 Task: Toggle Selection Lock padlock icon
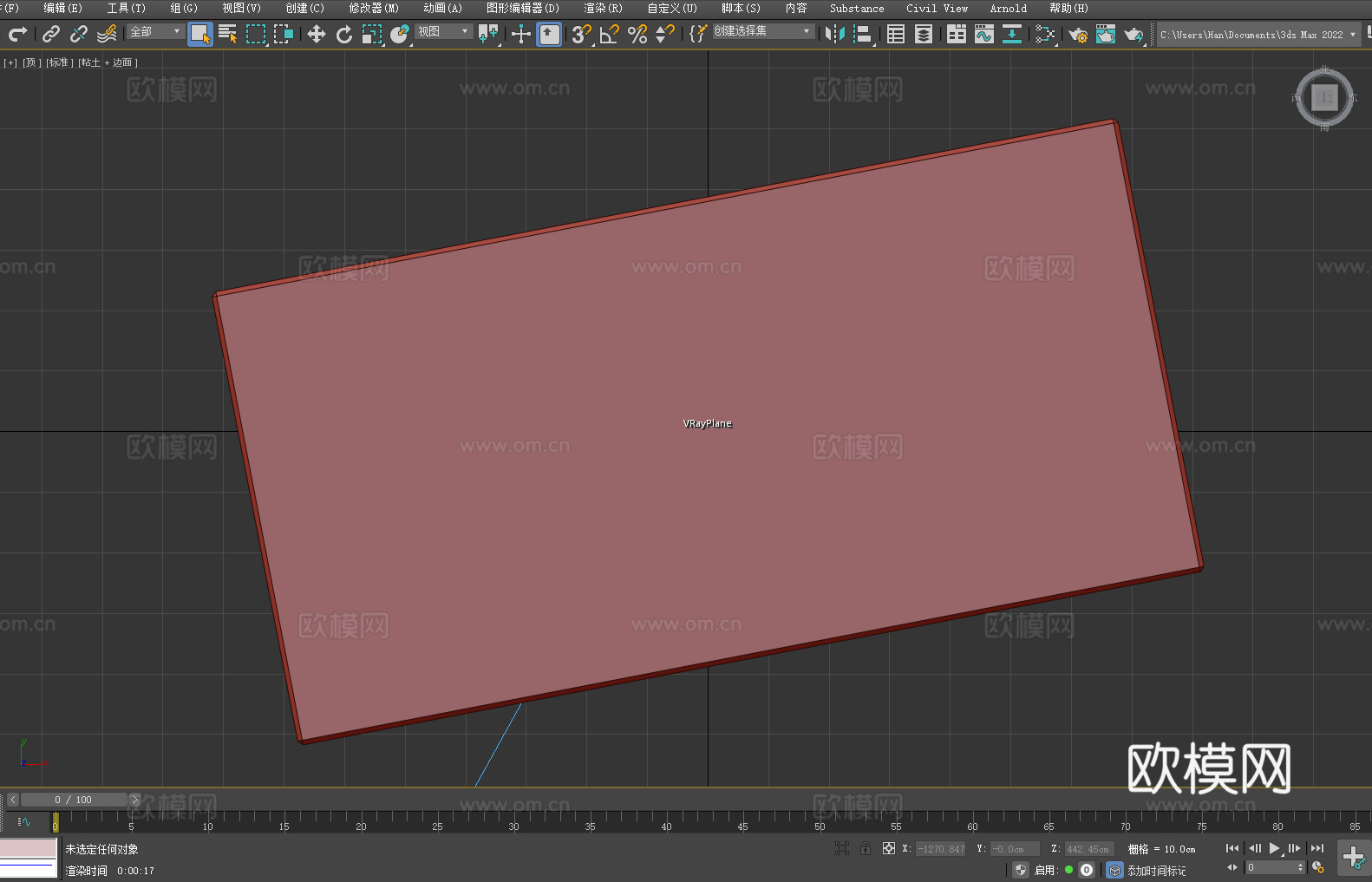[x=866, y=848]
